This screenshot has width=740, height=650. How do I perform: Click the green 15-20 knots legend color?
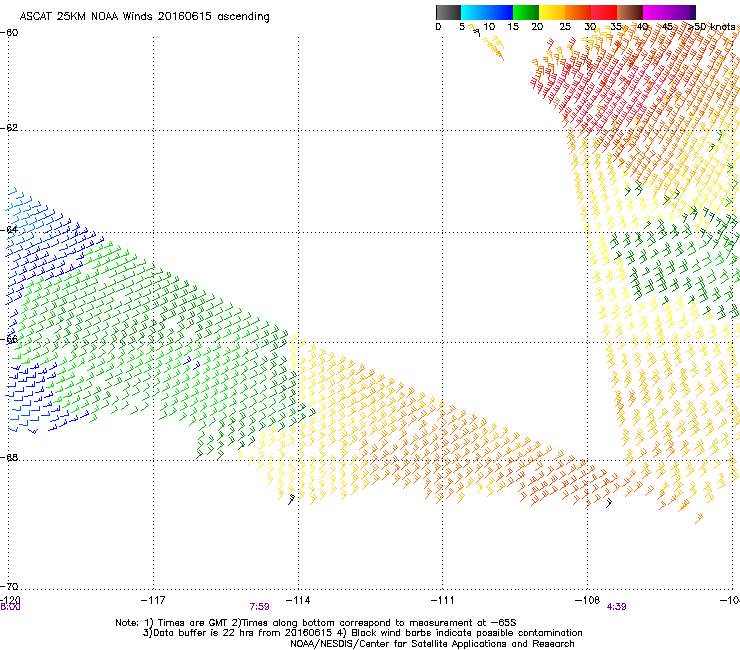pyautogui.click(x=526, y=12)
